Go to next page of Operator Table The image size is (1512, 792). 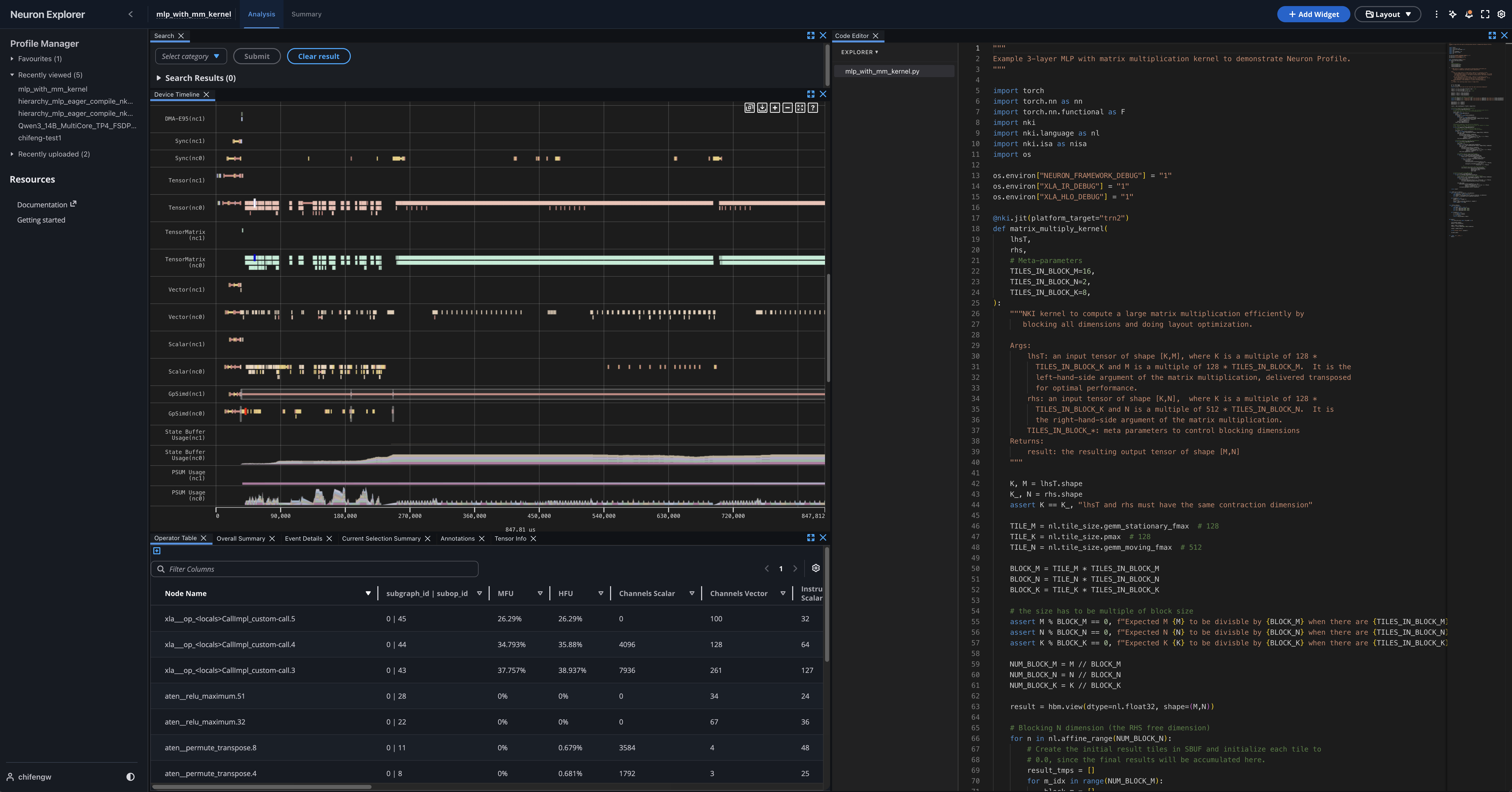(x=795, y=568)
